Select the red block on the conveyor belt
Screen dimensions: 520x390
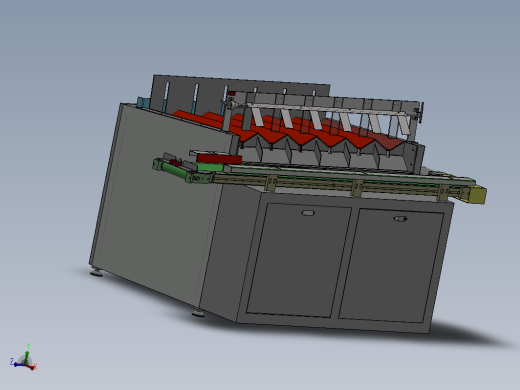coord(219,159)
